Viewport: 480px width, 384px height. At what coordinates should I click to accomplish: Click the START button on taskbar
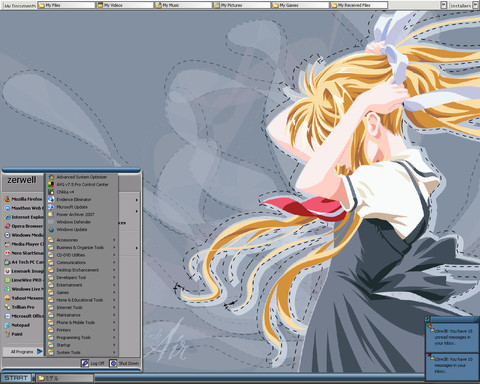[16, 378]
